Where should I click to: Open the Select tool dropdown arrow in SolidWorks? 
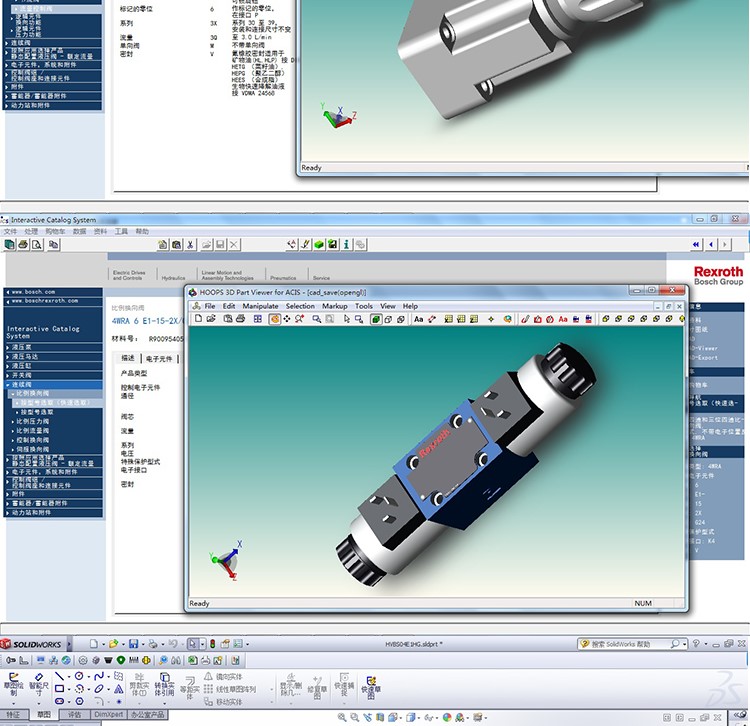203,644
